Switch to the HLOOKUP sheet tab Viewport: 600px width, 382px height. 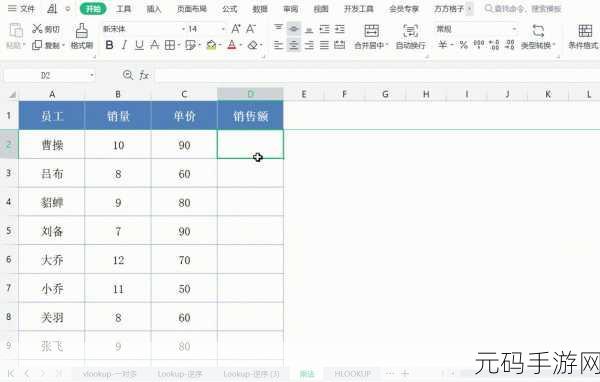pos(352,374)
